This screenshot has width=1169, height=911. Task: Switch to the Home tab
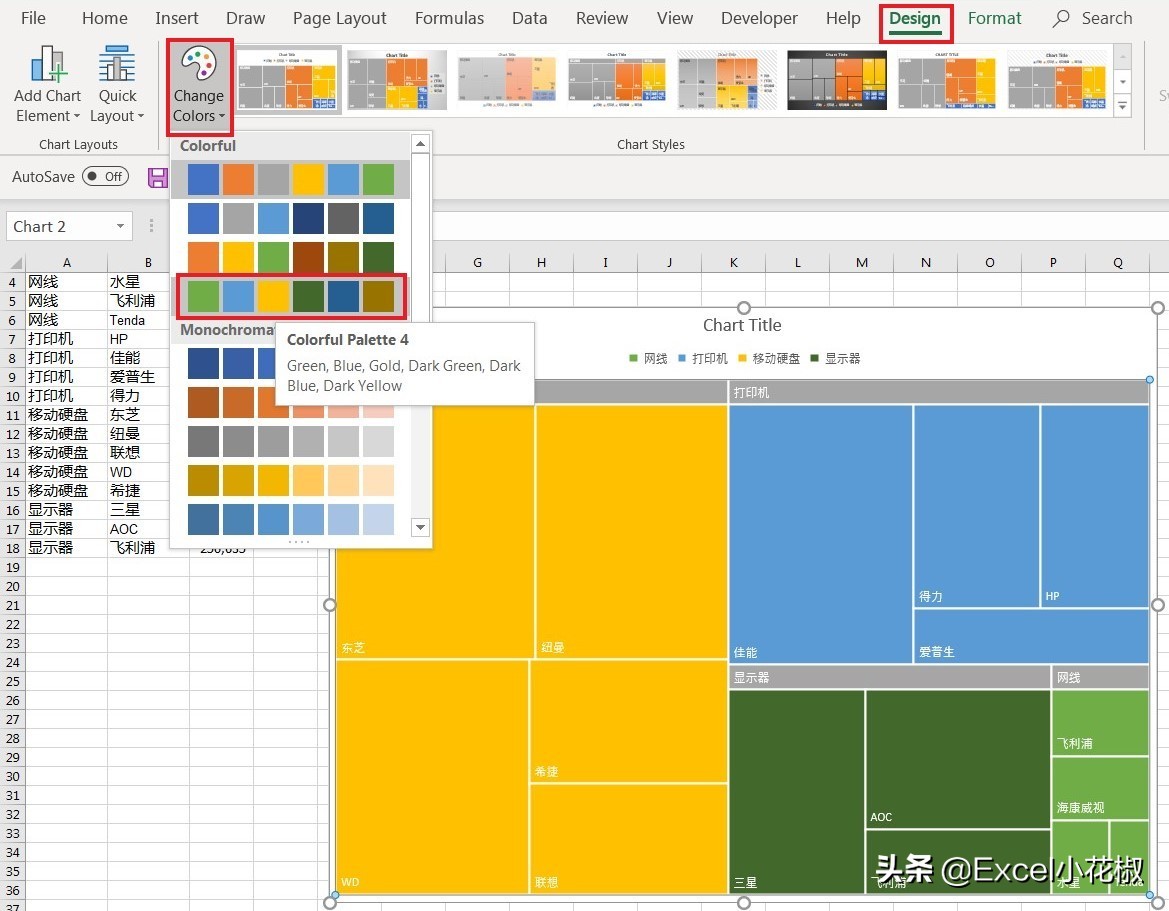104,19
